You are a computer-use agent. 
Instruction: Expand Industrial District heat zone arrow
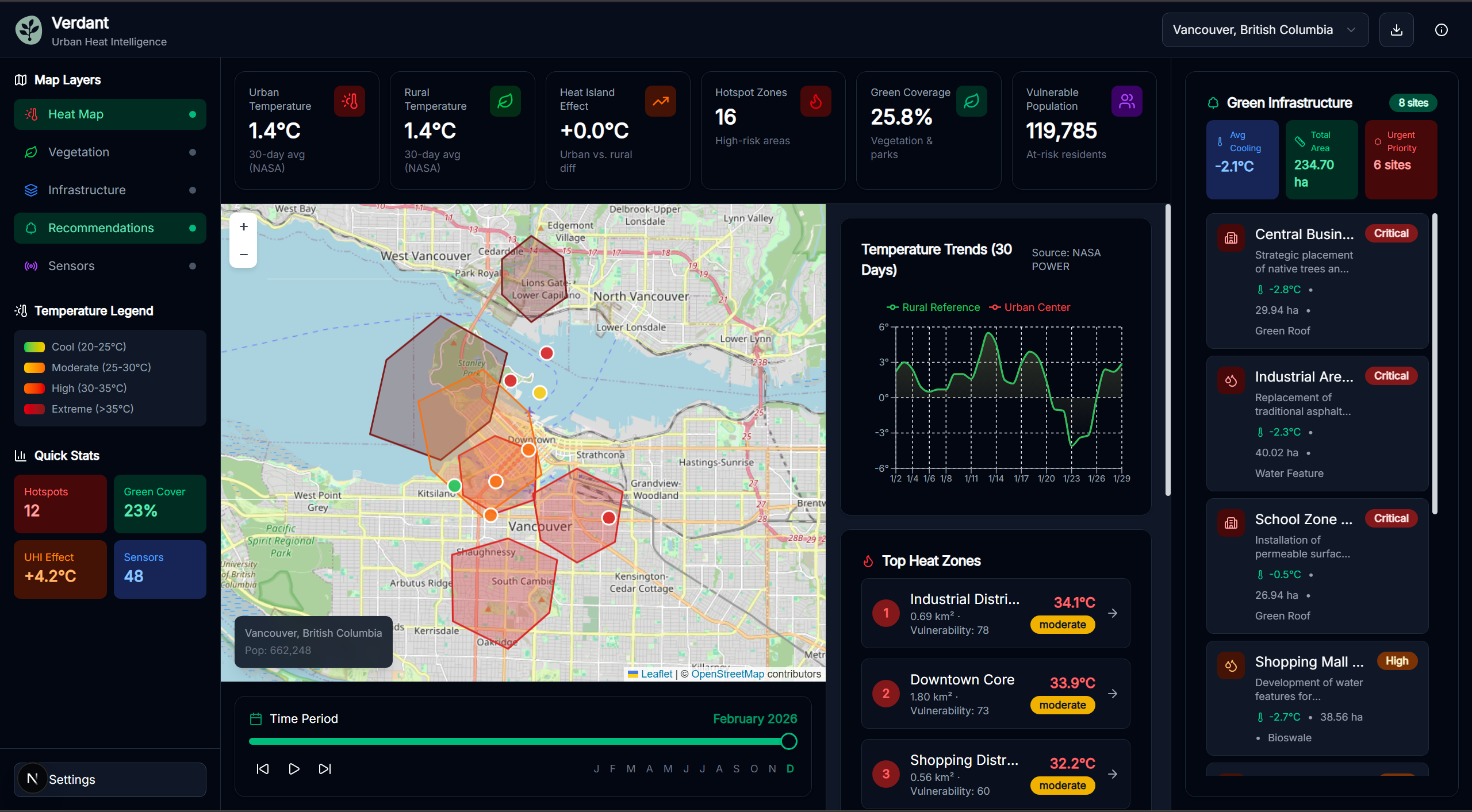click(1113, 613)
